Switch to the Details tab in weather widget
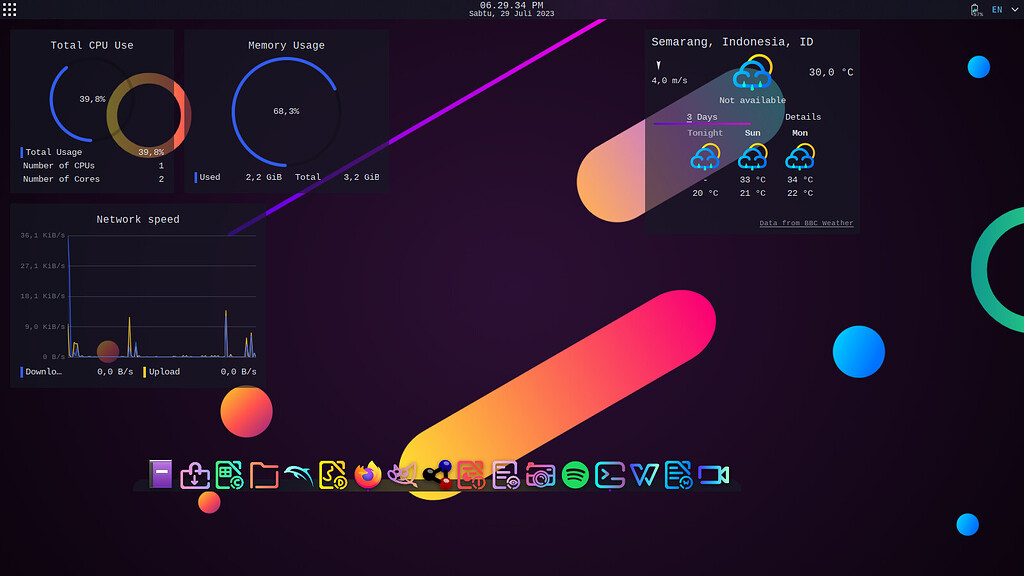1024x576 pixels. (803, 117)
